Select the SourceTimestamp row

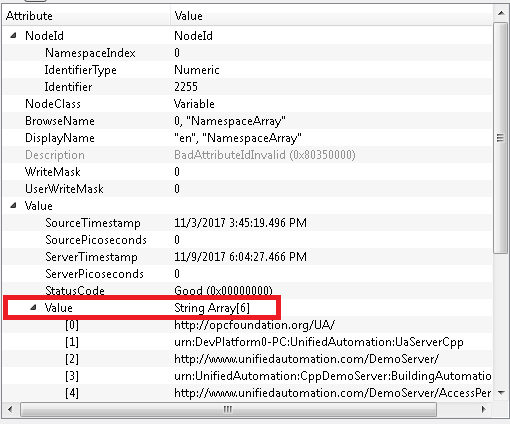tap(247, 223)
